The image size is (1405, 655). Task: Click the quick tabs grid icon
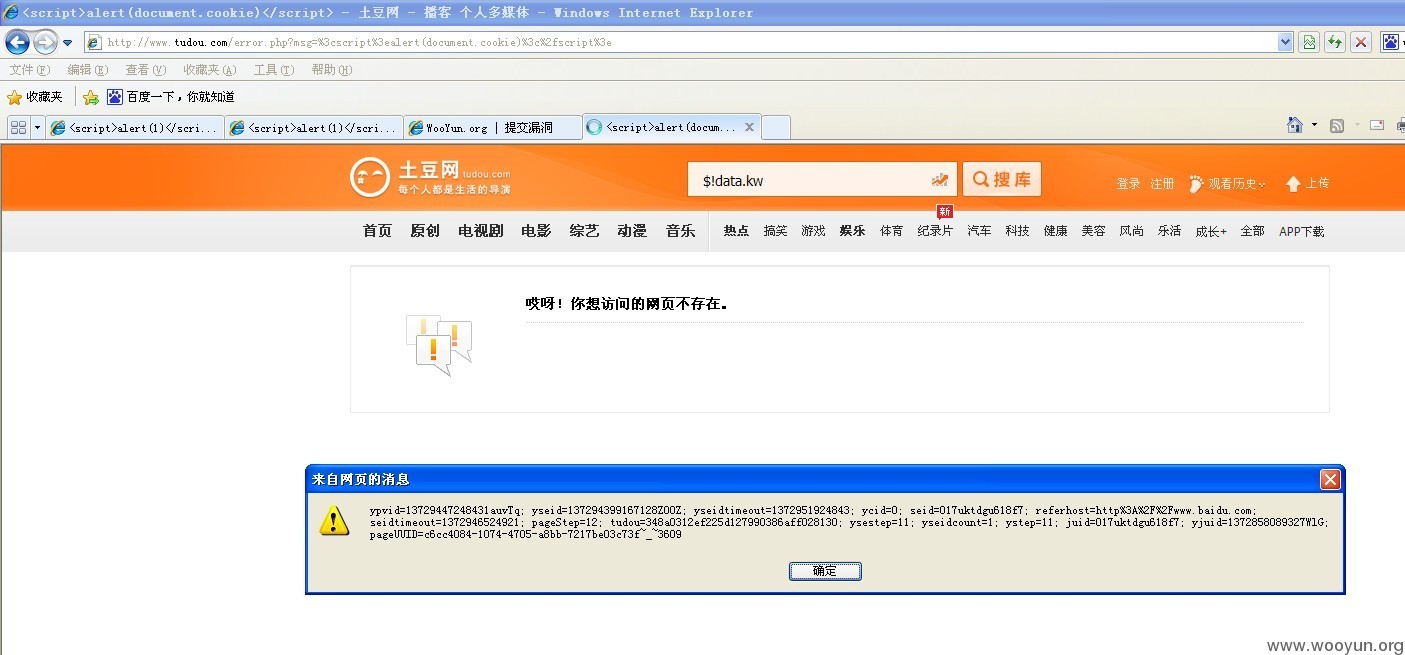[x=18, y=127]
